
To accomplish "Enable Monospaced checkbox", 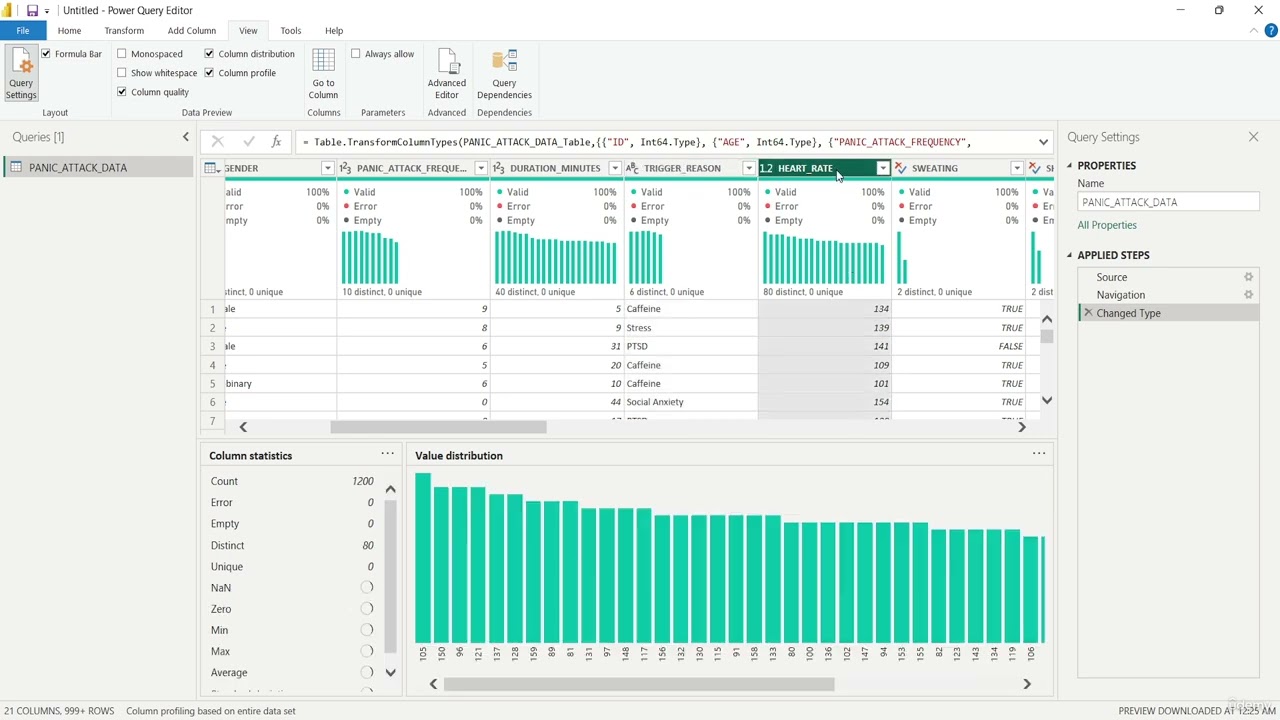I will coord(122,54).
